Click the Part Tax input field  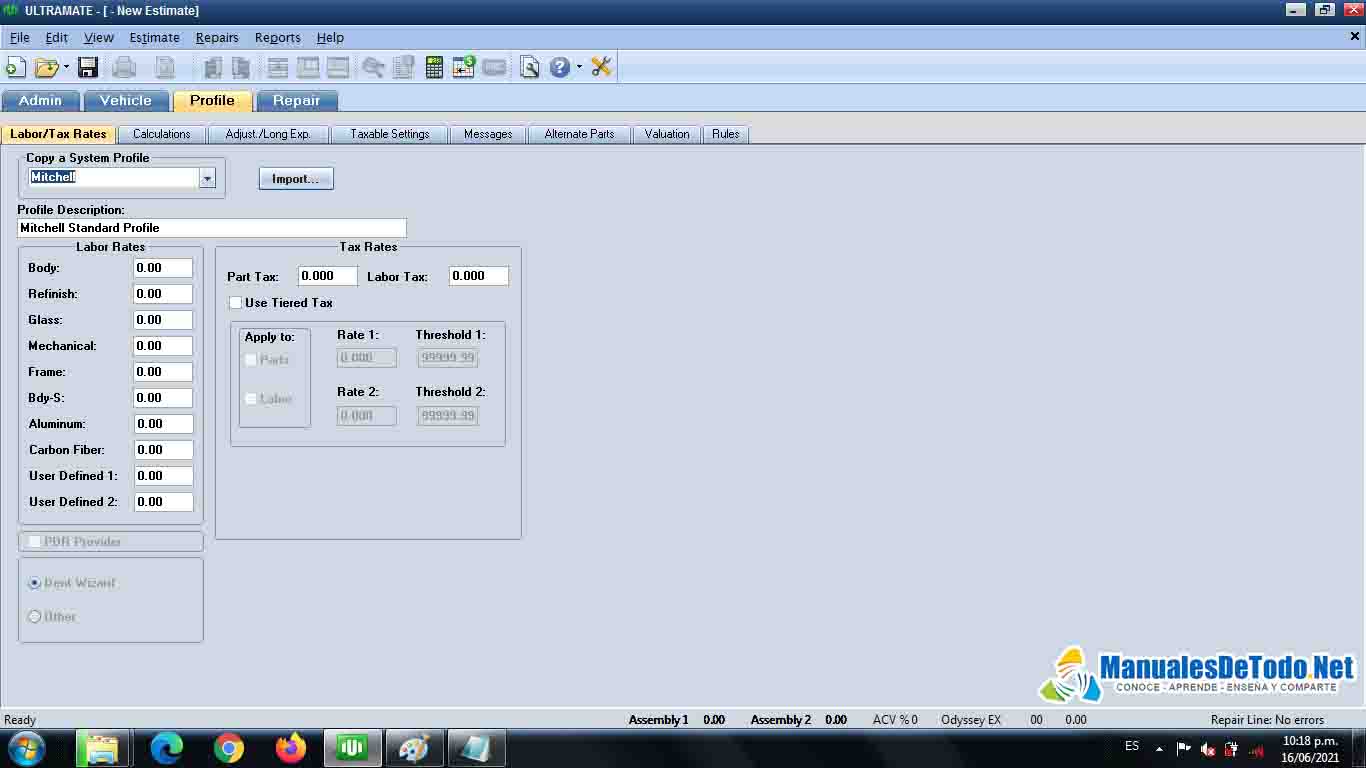pos(328,276)
